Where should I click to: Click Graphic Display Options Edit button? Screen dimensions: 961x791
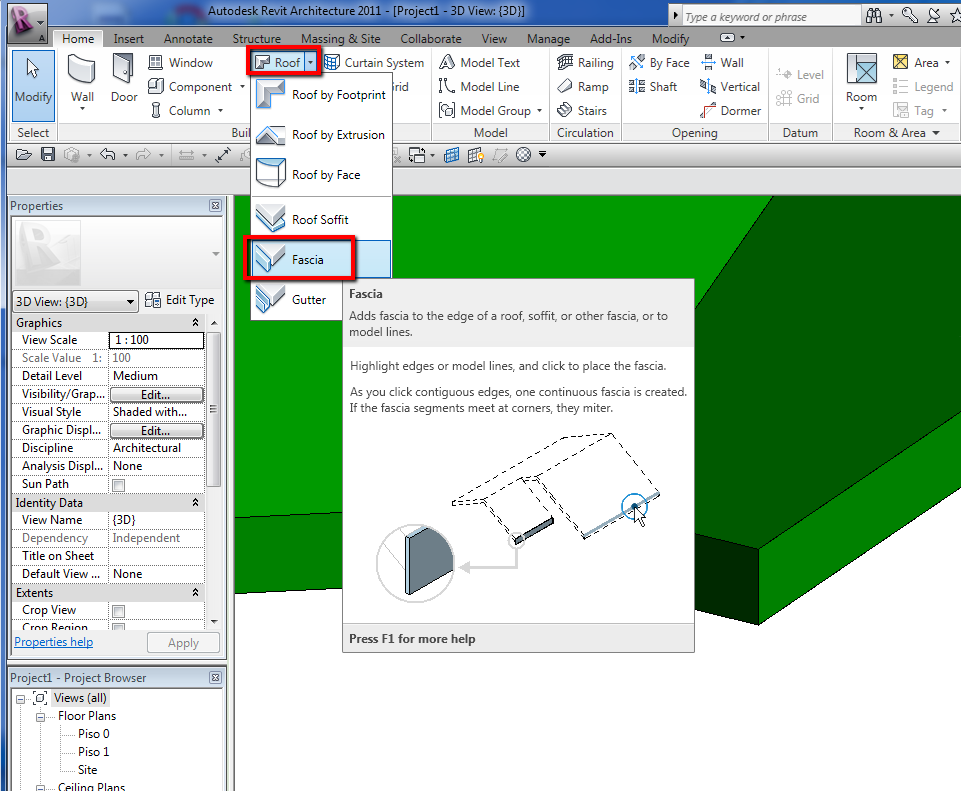pyautogui.click(x=156, y=431)
